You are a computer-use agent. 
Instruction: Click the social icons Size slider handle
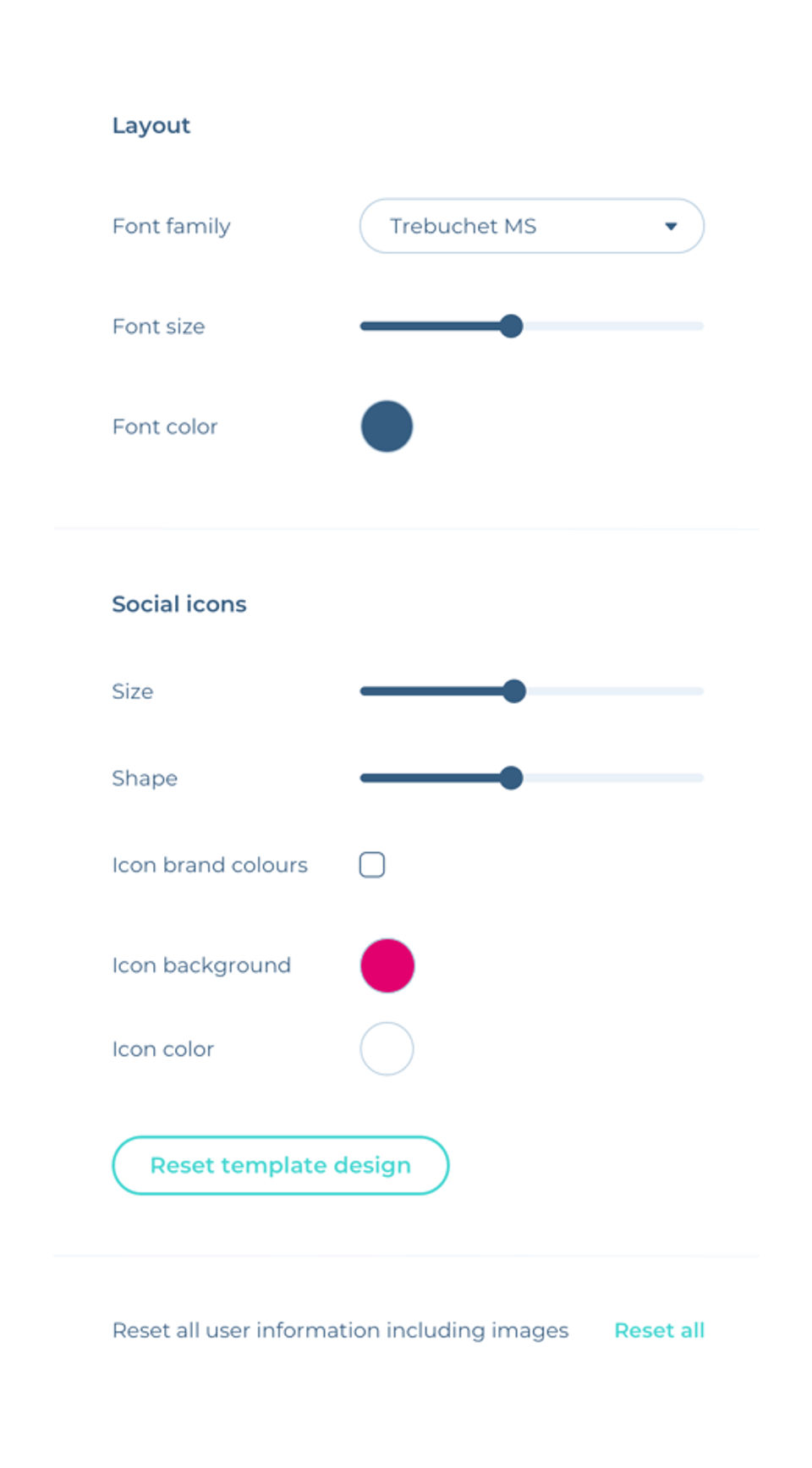(x=513, y=691)
